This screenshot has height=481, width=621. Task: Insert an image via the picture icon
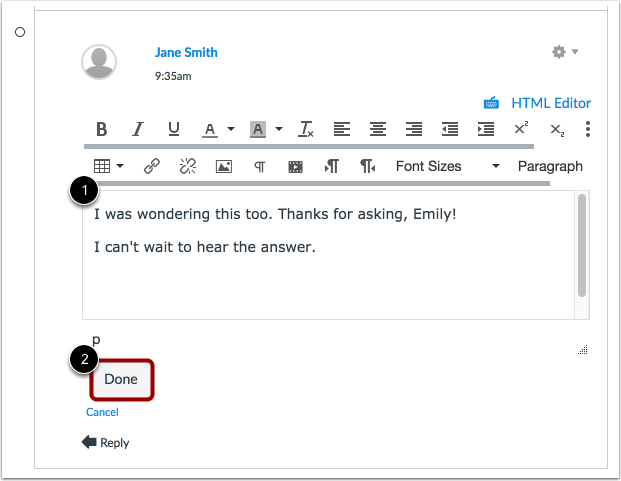(224, 167)
